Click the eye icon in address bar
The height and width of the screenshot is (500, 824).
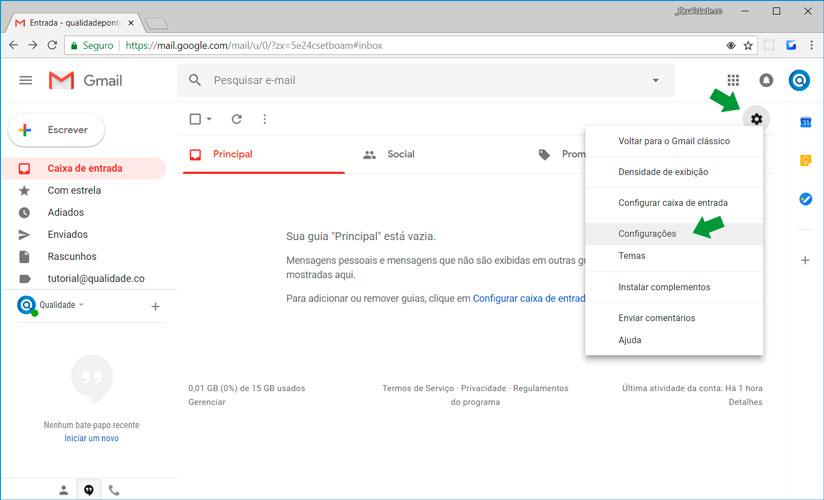[x=730, y=46]
